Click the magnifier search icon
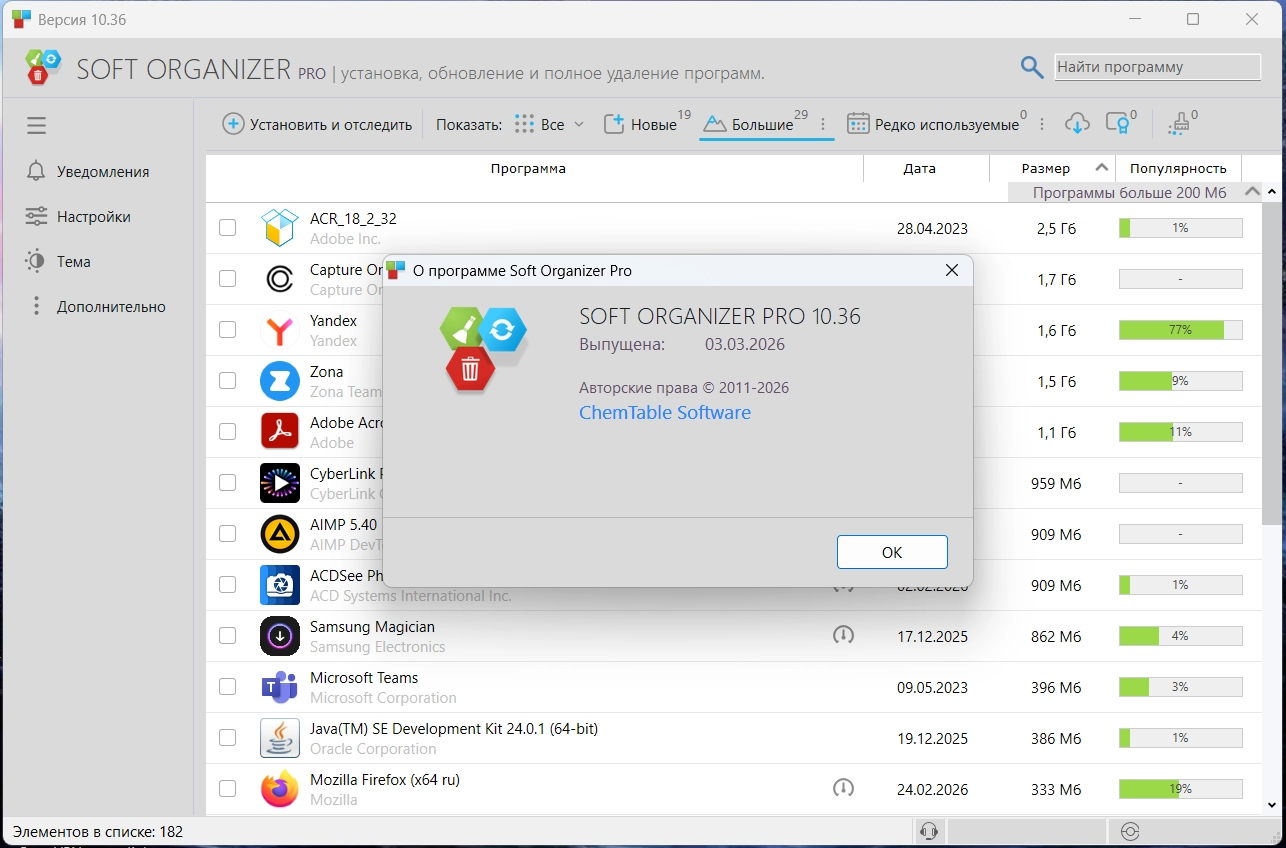 coord(1032,67)
